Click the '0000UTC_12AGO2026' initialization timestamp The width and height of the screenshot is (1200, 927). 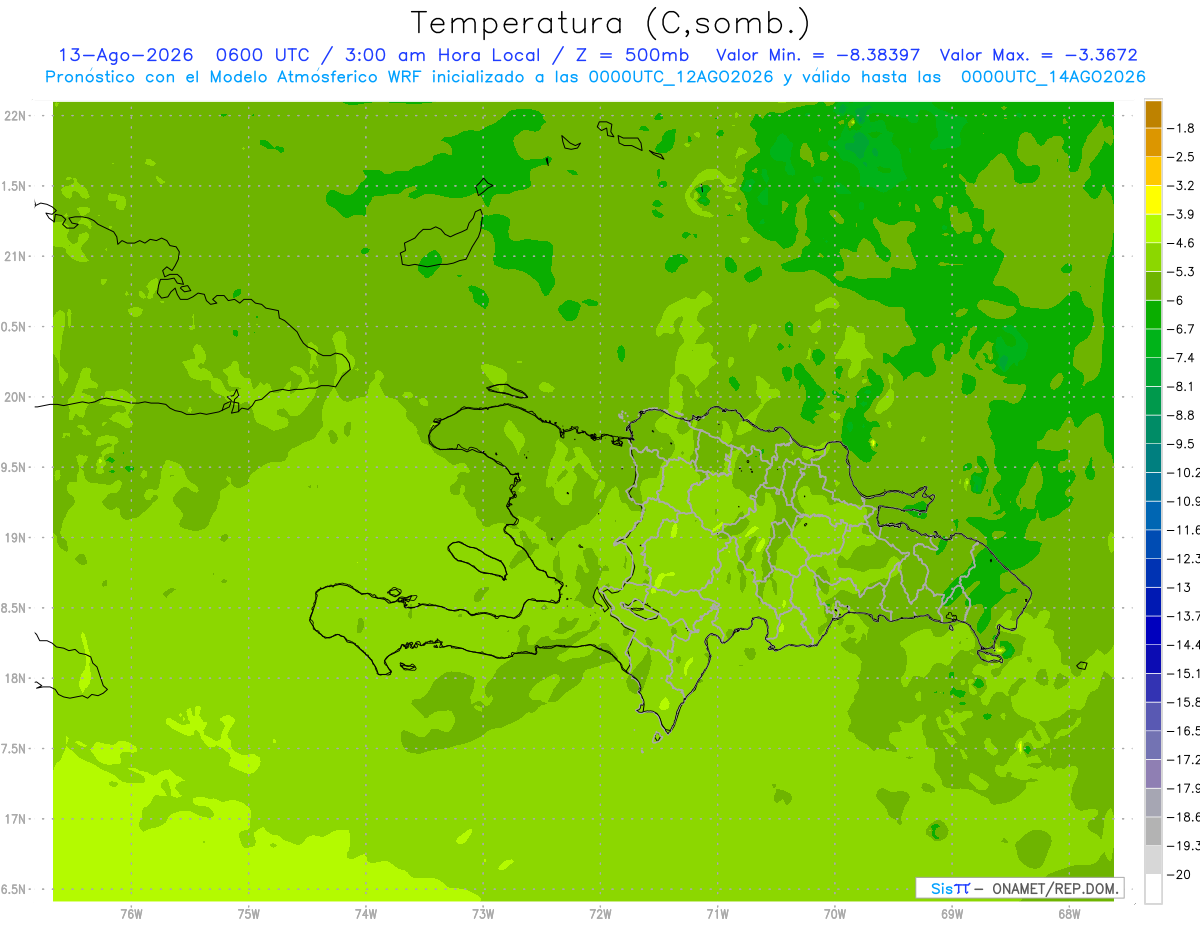679,77
